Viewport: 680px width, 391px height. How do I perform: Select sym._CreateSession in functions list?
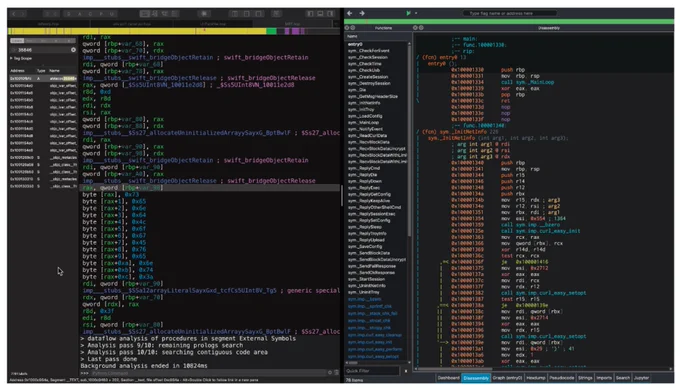click(368, 77)
